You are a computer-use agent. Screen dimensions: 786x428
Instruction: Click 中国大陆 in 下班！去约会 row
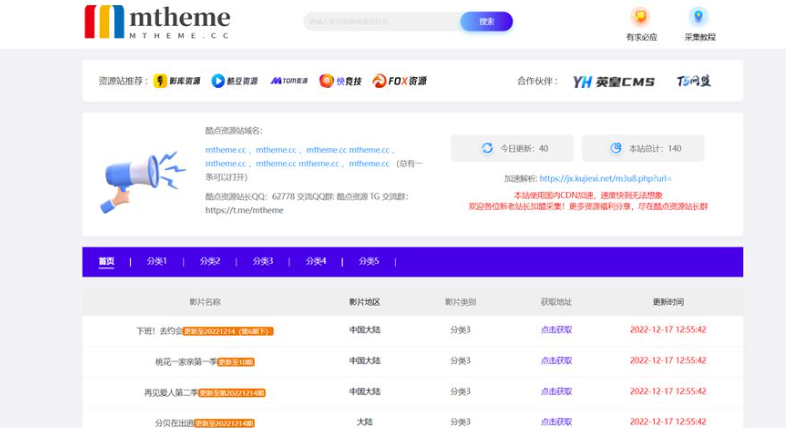[x=364, y=330]
